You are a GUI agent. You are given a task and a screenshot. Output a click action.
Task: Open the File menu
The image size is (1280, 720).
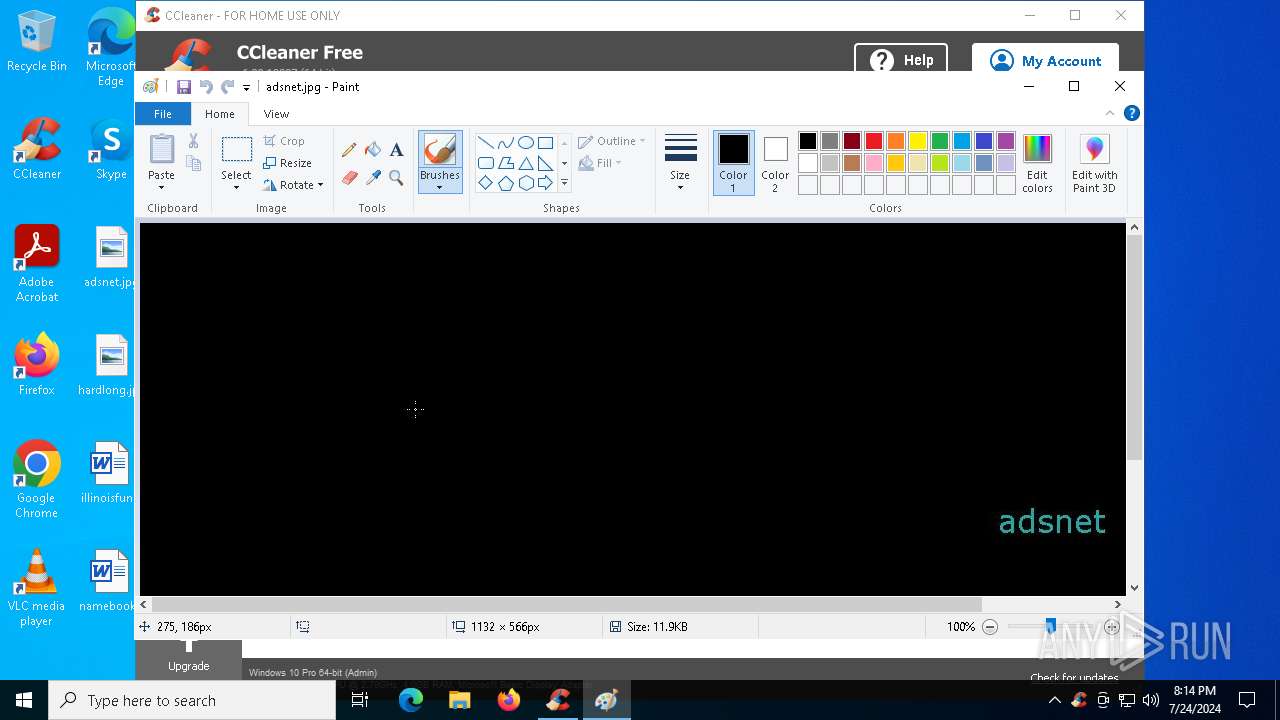162,114
